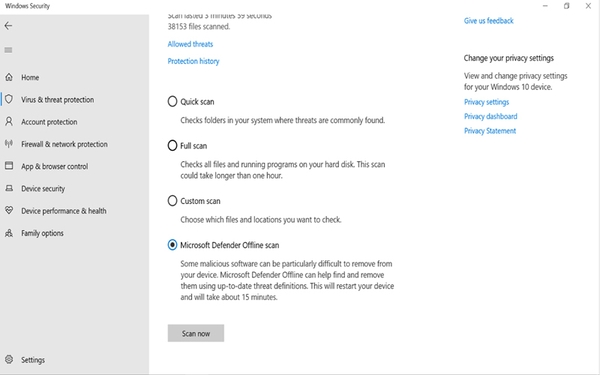This screenshot has height=375, width=600.
Task: Open the Allowed threats link
Action: pyautogui.click(x=190, y=44)
